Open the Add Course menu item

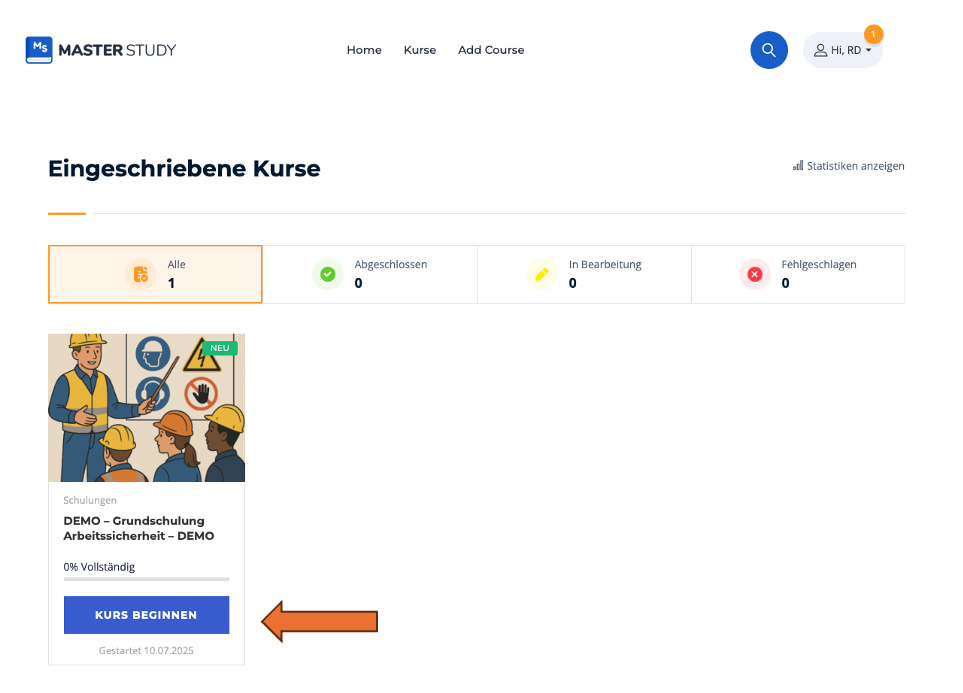tap(491, 50)
